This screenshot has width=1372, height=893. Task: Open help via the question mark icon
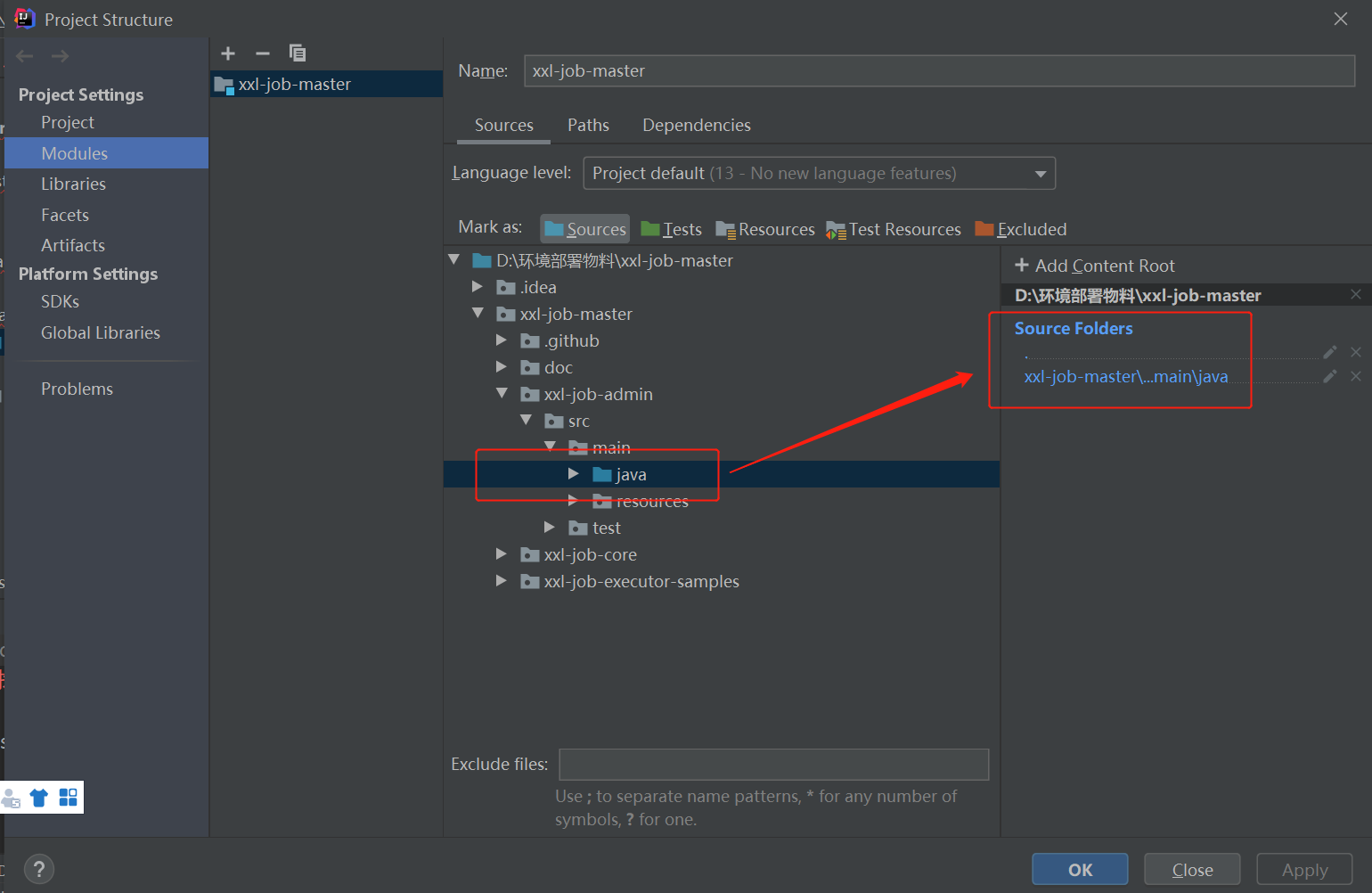click(x=38, y=869)
